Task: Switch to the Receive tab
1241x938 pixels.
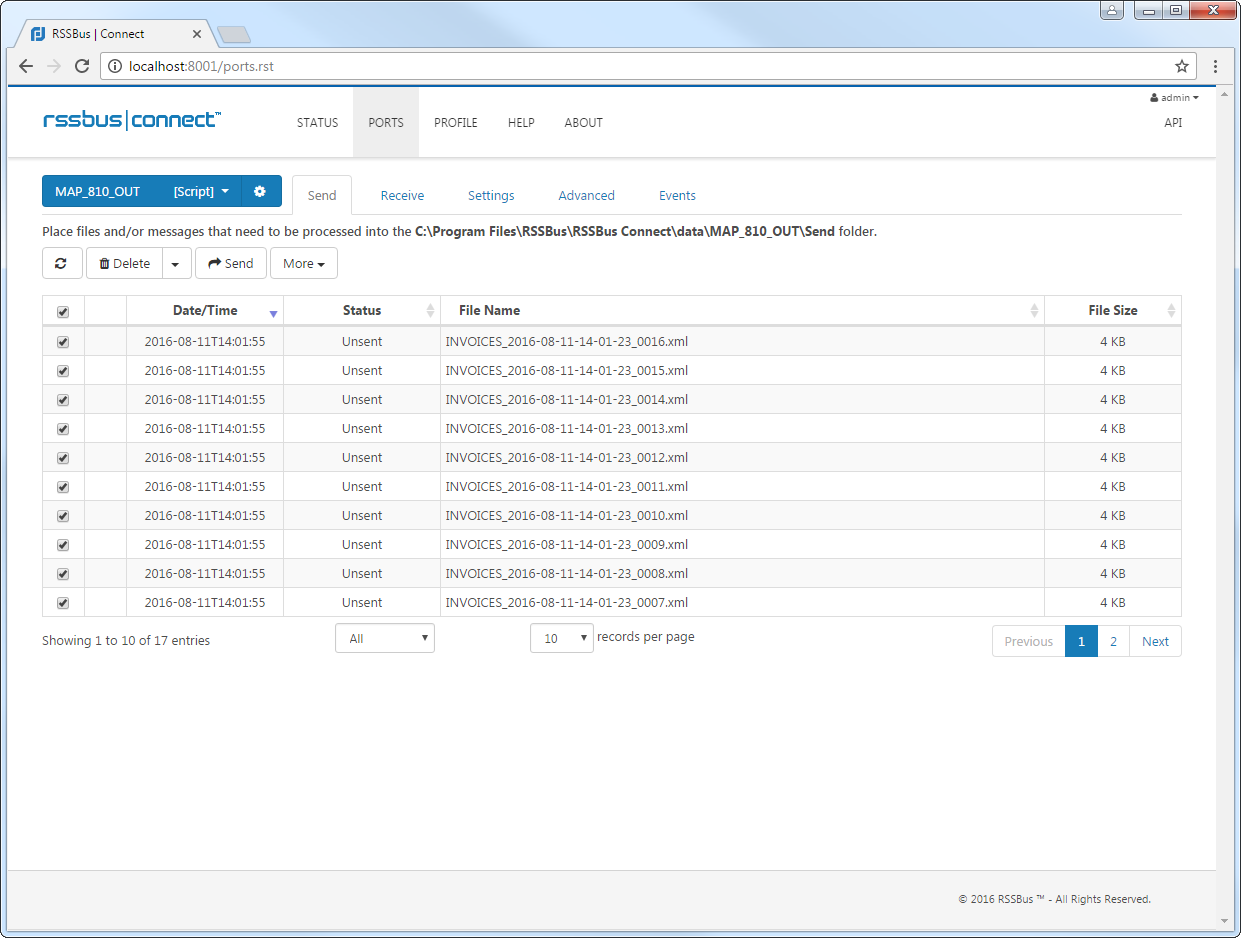Action: [402, 195]
